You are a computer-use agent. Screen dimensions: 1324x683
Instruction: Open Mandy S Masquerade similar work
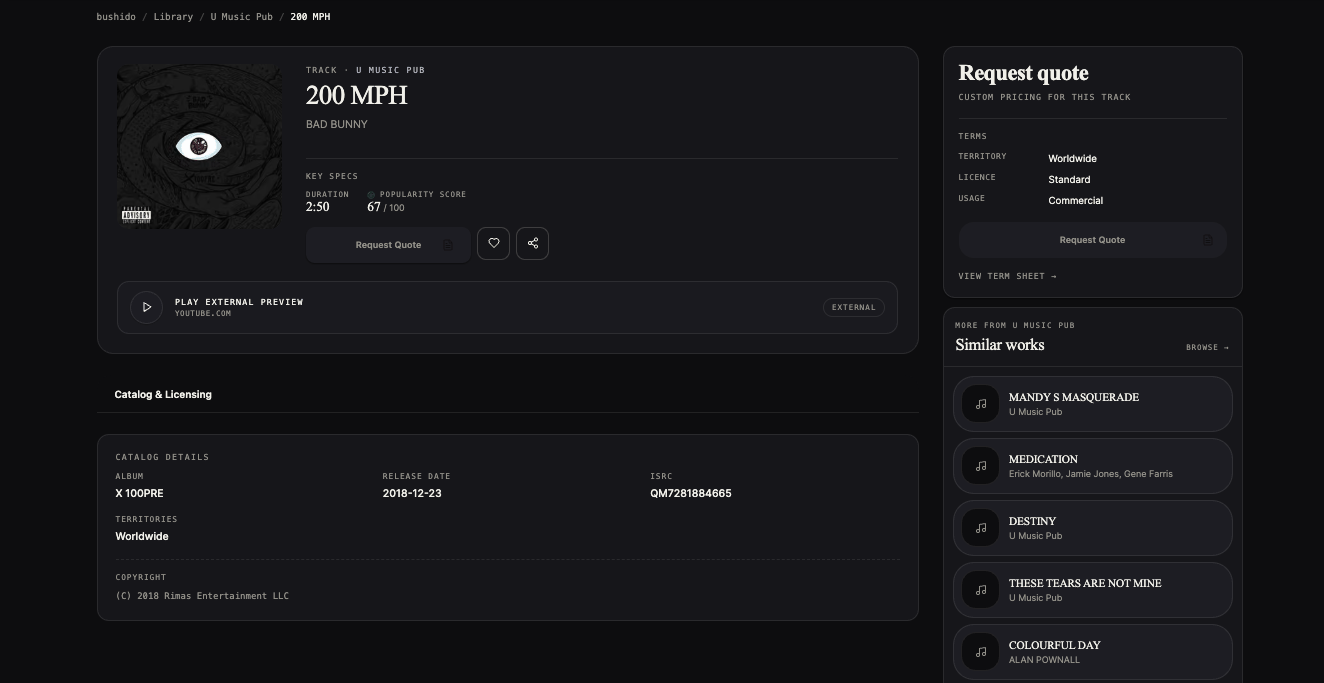point(1092,404)
